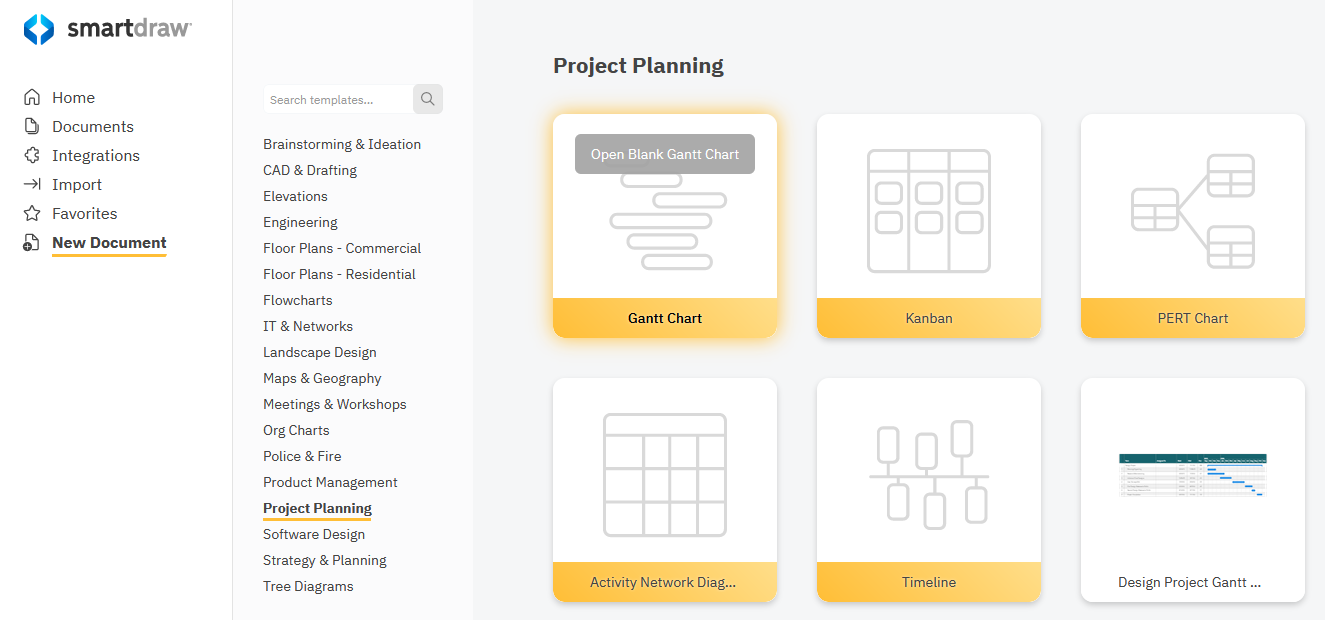Click the search magnifier icon
1325x620 pixels.
coord(427,99)
